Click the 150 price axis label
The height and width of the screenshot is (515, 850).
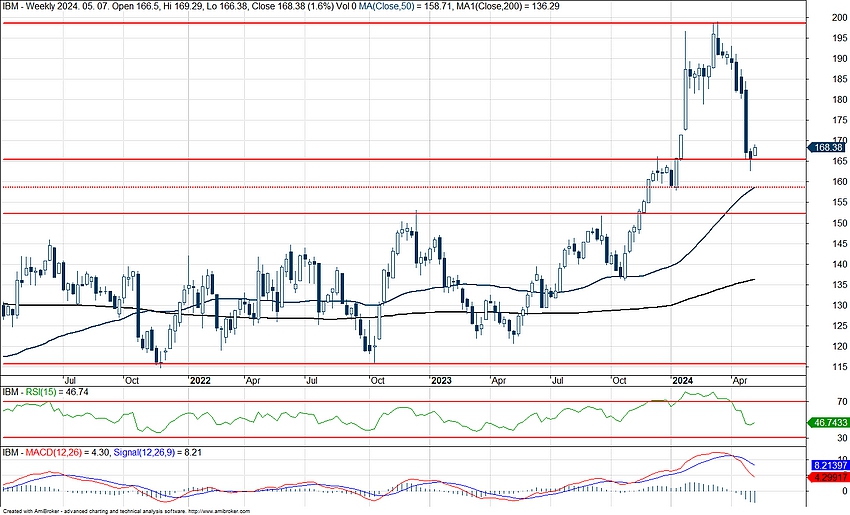point(839,223)
